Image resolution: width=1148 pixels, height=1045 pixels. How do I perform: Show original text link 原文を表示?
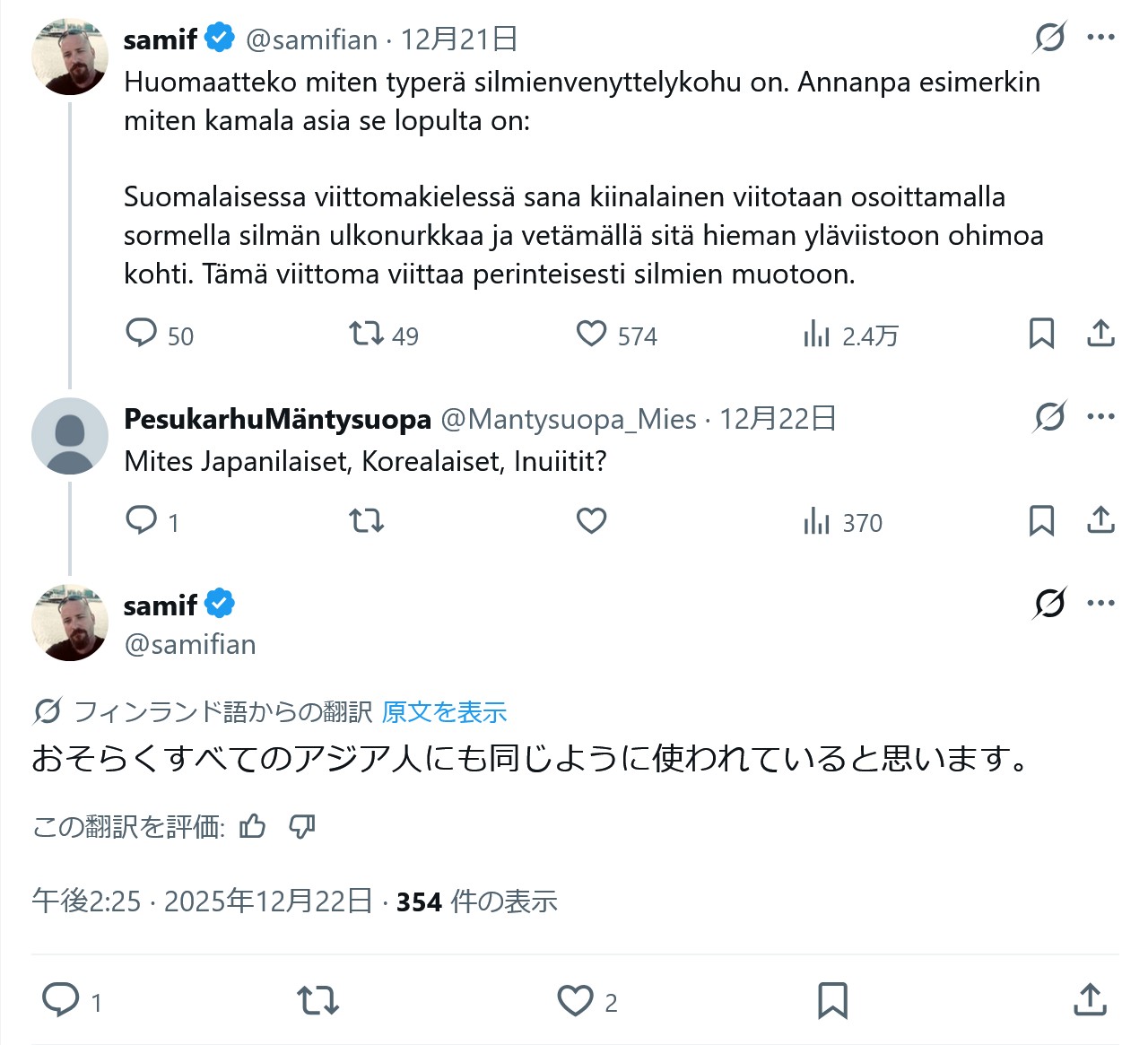444,712
